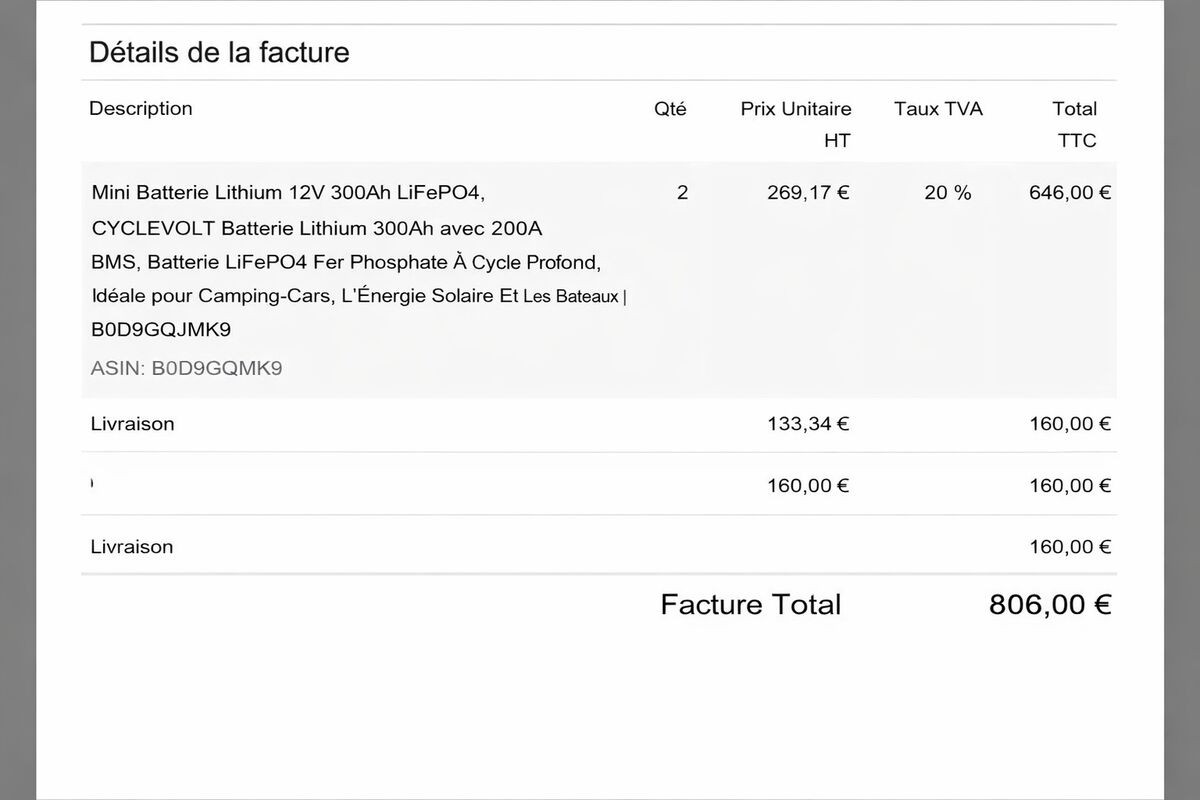The width and height of the screenshot is (1200, 800).
Task: Click the "Détails de la facture" heading
Action: click(219, 52)
